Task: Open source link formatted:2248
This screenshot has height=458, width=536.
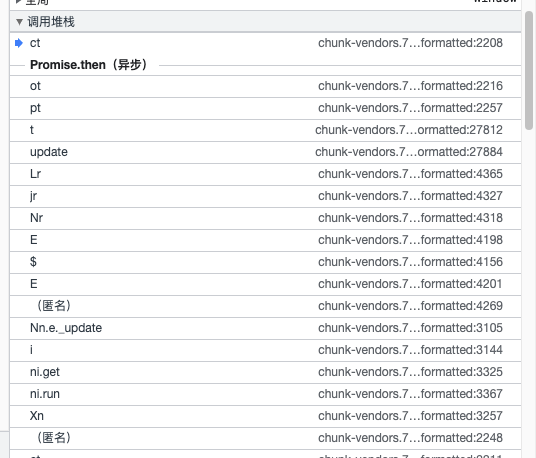Action: 410,438
